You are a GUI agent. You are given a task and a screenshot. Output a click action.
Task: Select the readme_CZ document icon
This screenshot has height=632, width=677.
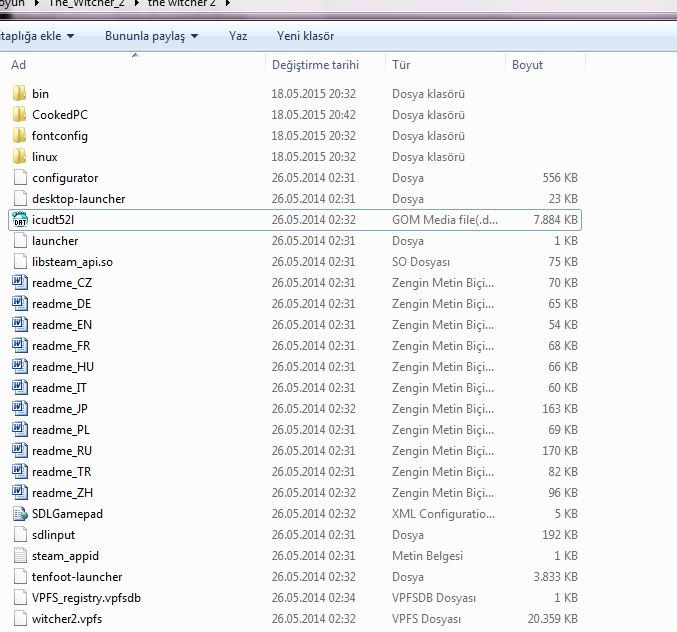[20, 283]
